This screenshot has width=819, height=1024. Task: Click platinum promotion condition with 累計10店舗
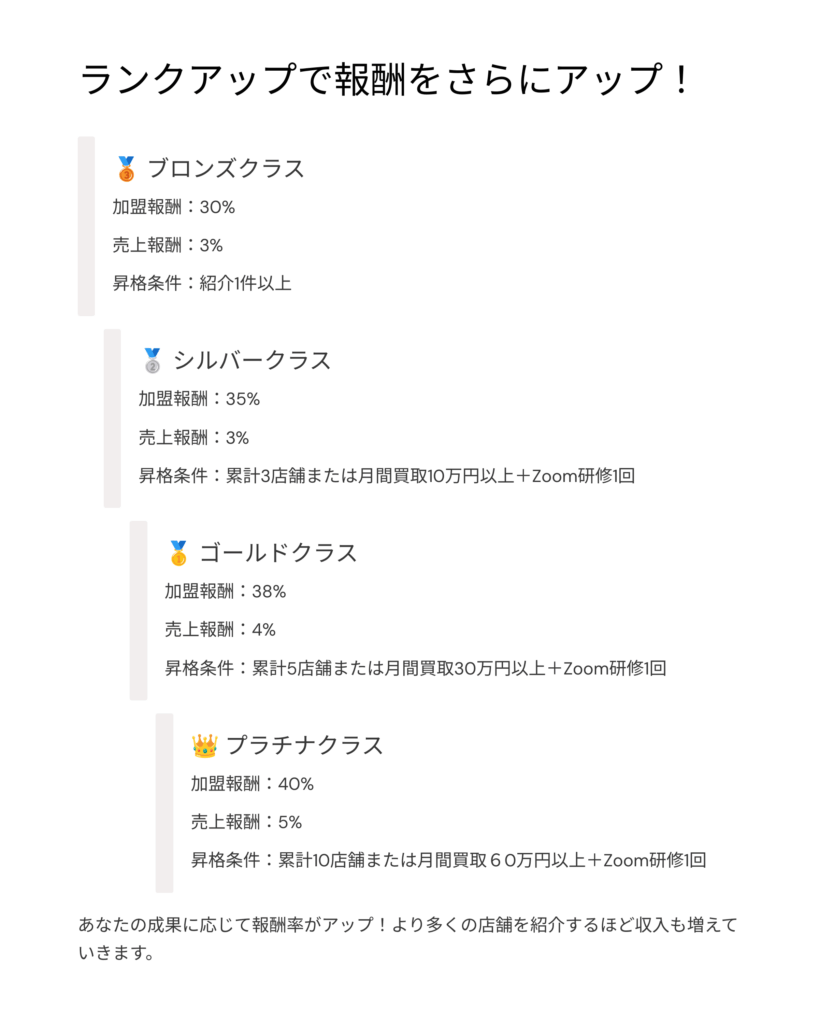point(449,860)
